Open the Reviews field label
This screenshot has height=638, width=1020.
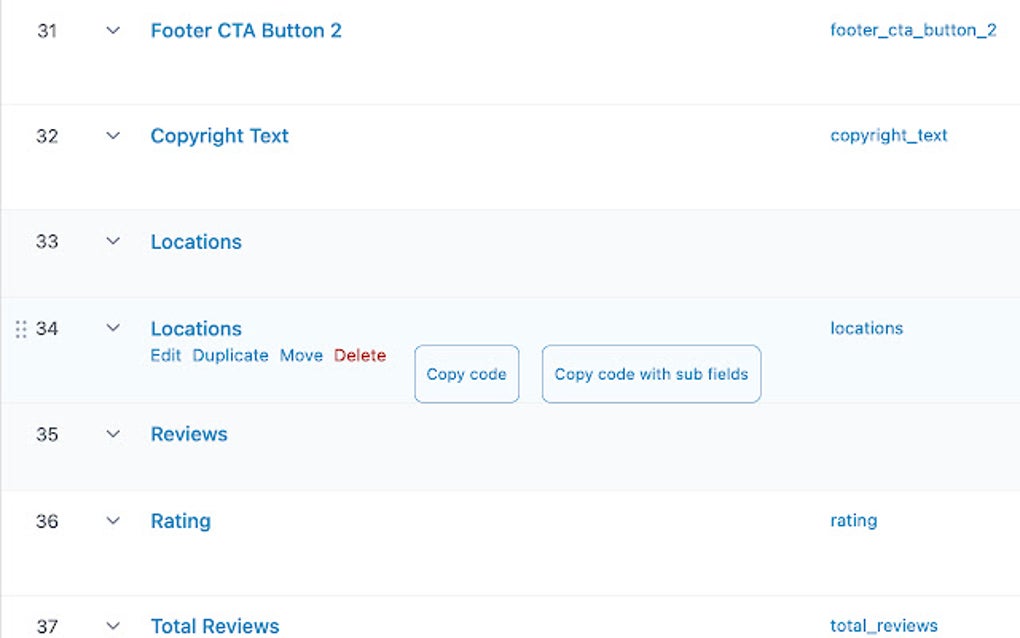tap(188, 434)
